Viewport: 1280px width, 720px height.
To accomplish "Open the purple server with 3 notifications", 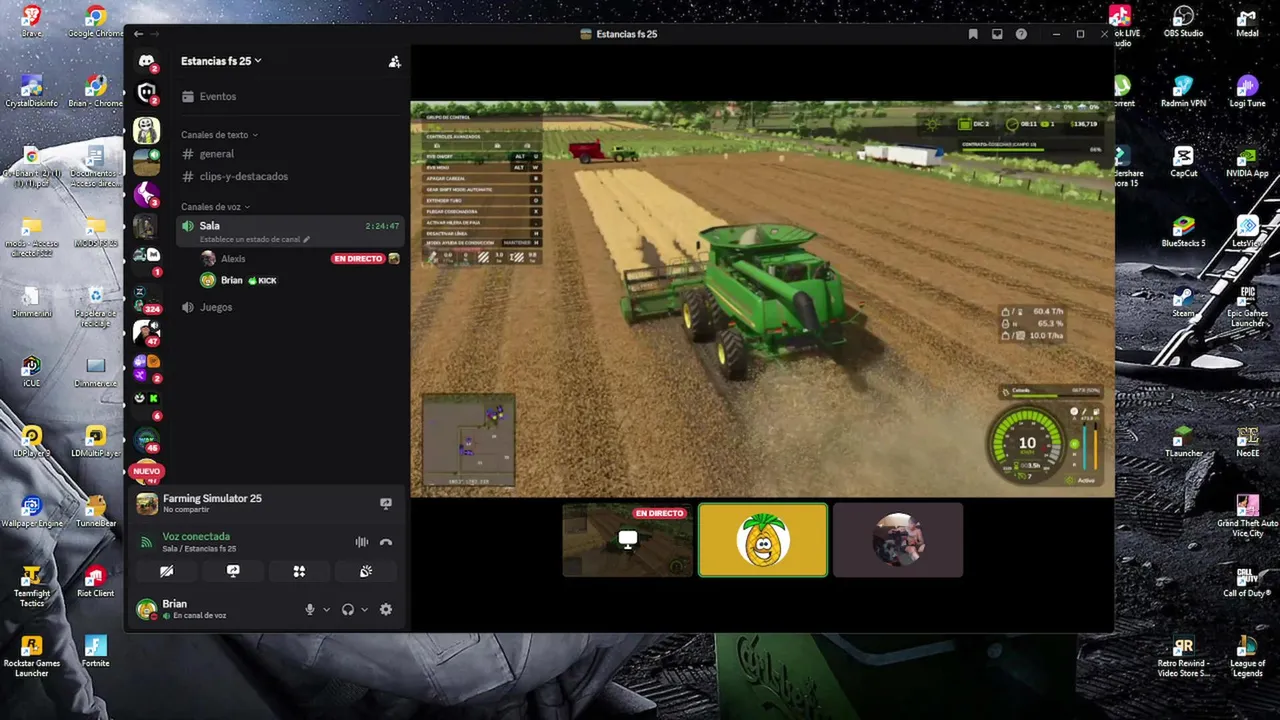I will 147,193.
